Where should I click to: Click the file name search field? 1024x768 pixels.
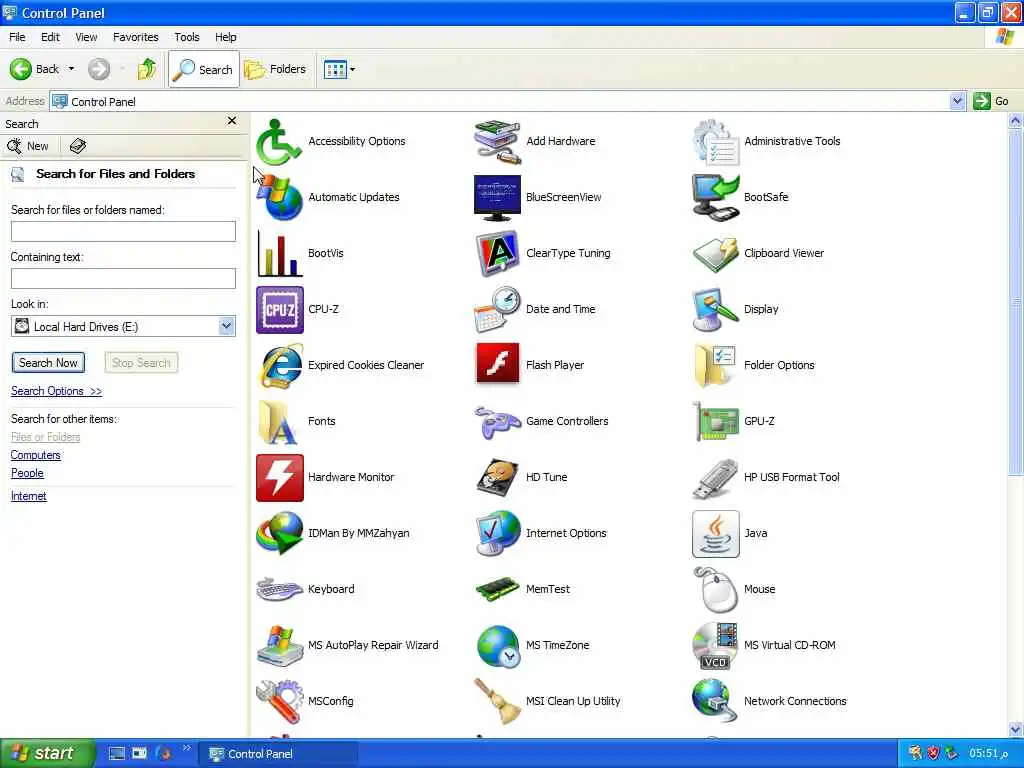point(123,231)
